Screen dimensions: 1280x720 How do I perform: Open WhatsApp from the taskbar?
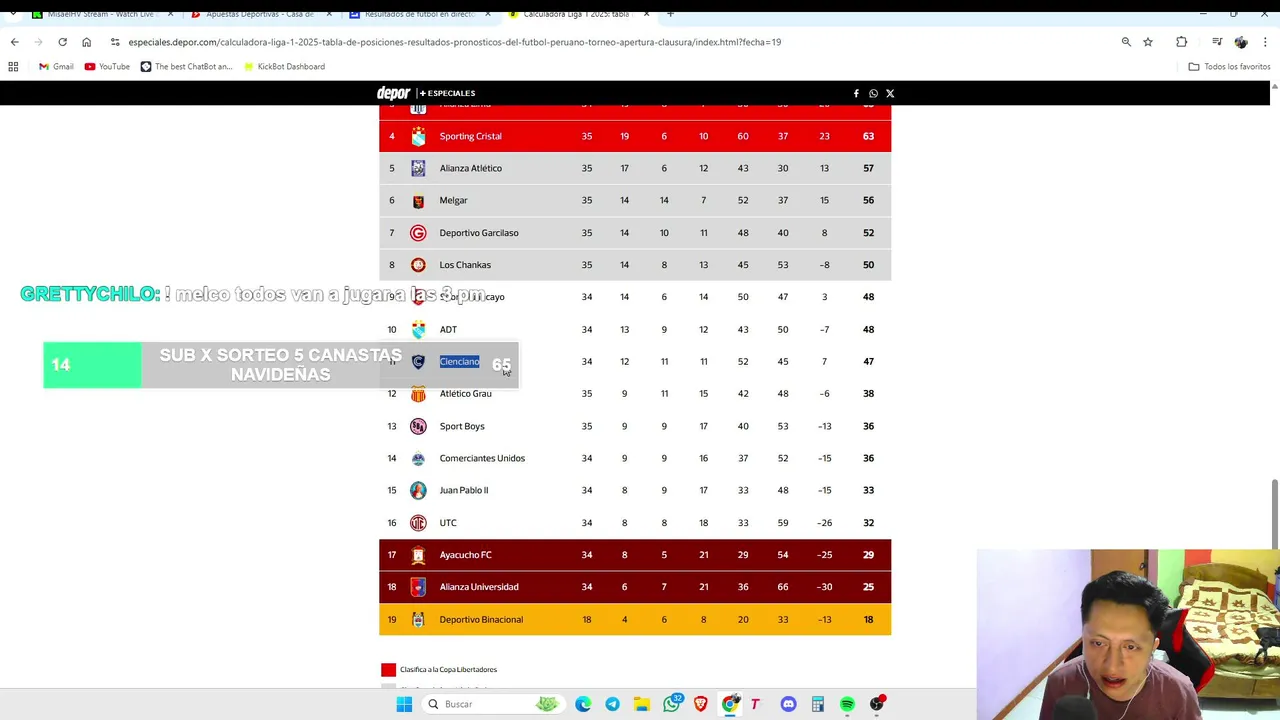click(x=671, y=704)
